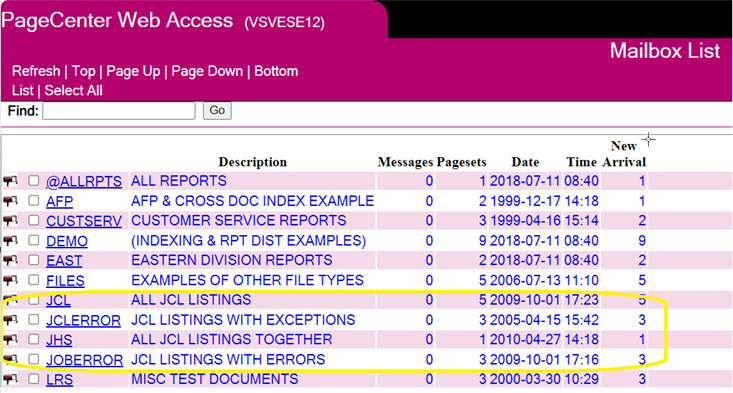Click the Date column header

(525, 162)
